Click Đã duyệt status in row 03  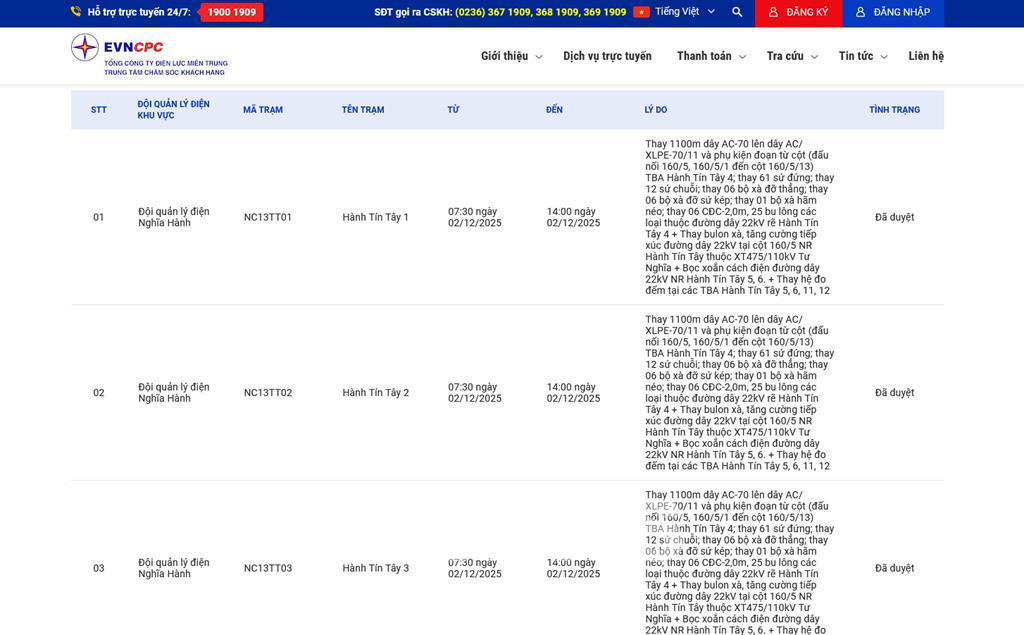[x=894, y=568]
